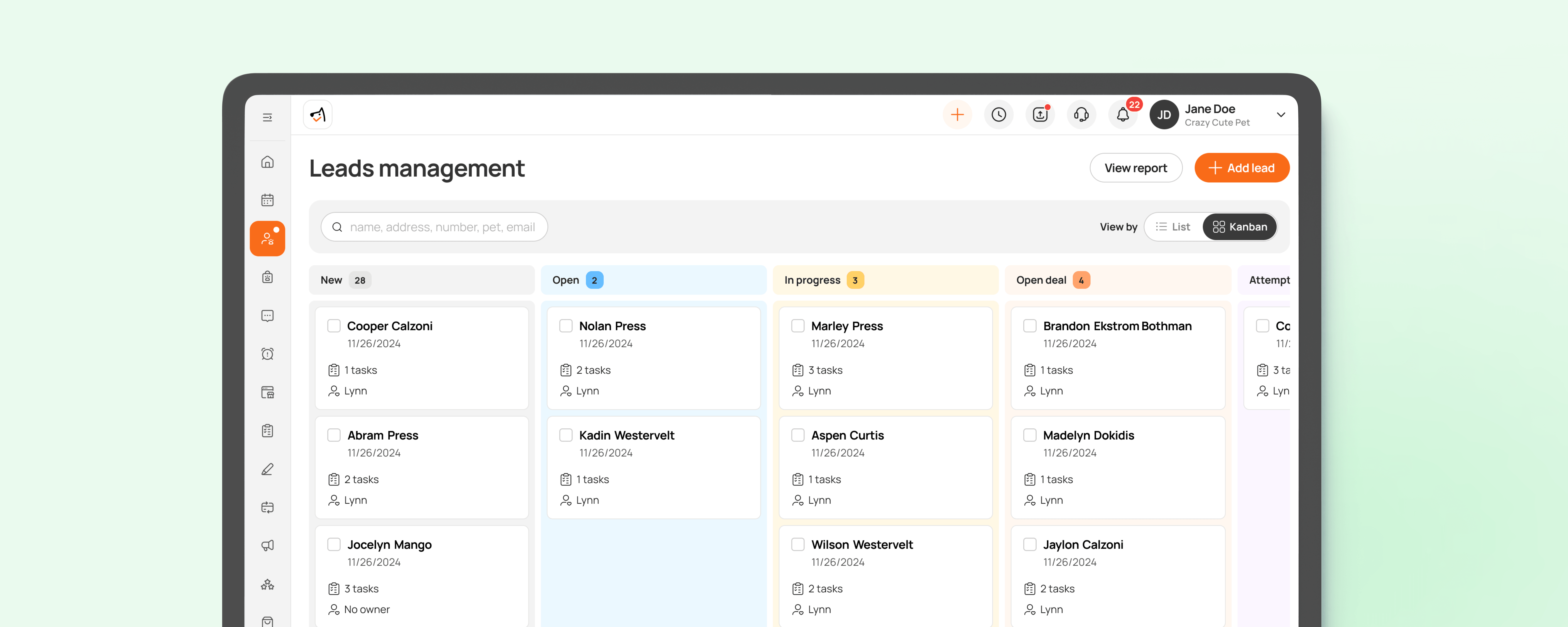
Task: Open the recent history clock icon
Action: click(999, 115)
